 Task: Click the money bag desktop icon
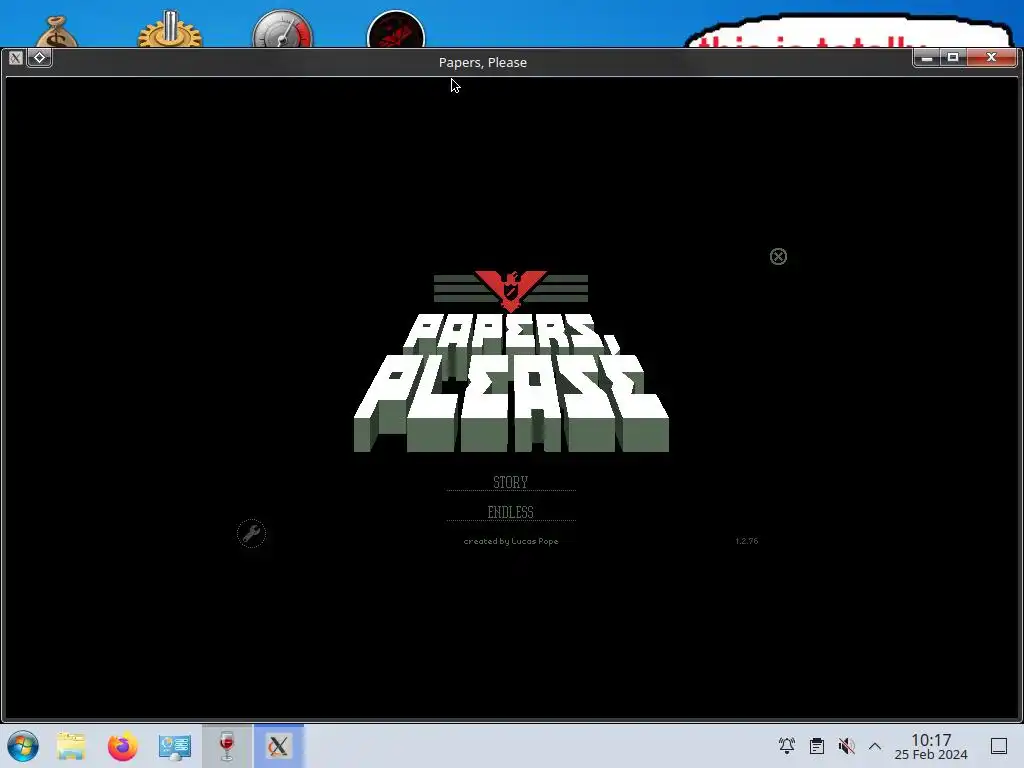pyautogui.click(x=57, y=31)
